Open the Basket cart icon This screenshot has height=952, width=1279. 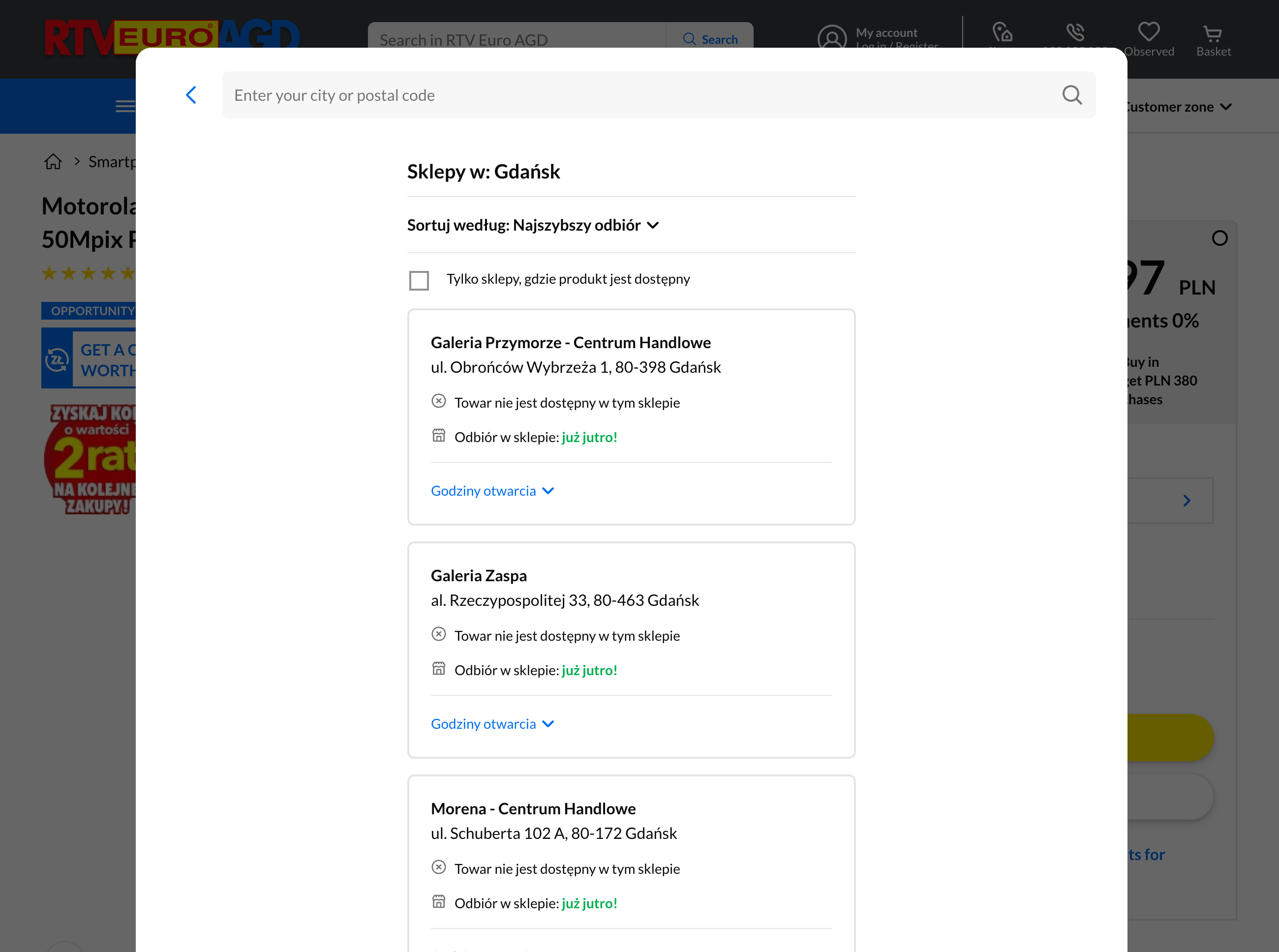pyautogui.click(x=1213, y=34)
